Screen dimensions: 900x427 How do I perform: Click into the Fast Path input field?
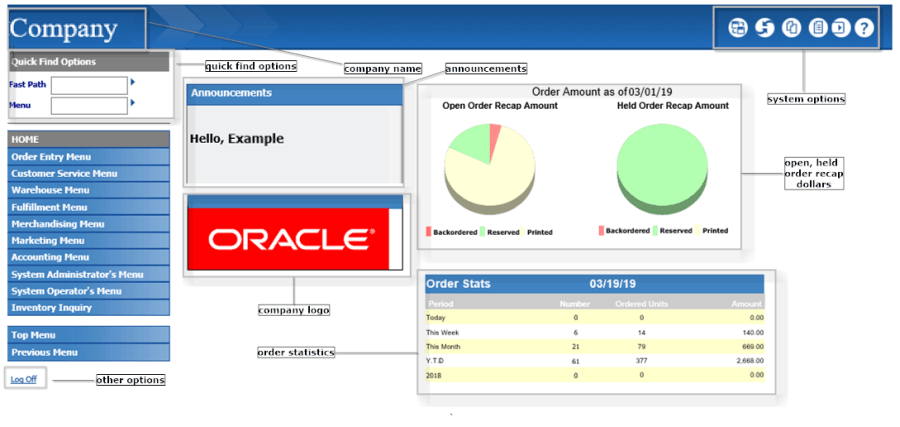pos(89,86)
